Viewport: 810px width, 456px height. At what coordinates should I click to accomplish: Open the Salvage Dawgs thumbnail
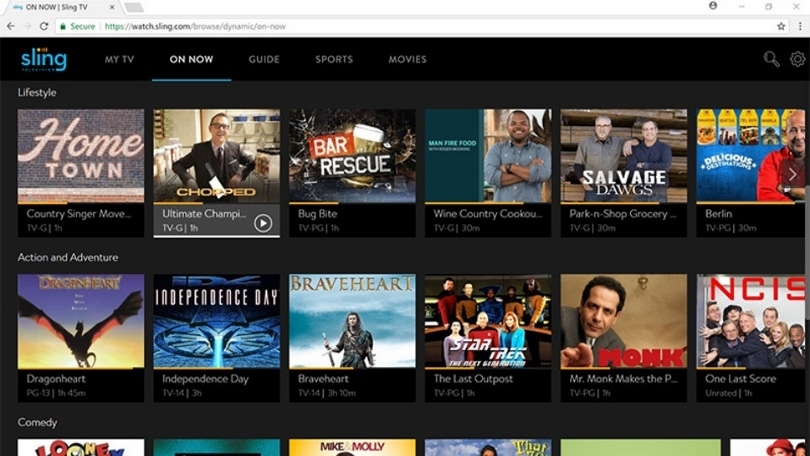pyautogui.click(x=624, y=155)
